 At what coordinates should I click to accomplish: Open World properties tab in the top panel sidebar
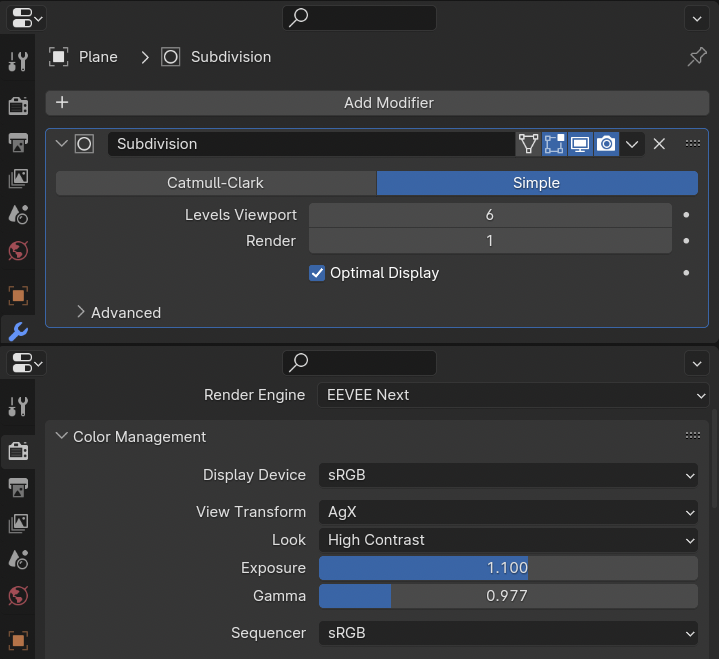click(x=18, y=251)
